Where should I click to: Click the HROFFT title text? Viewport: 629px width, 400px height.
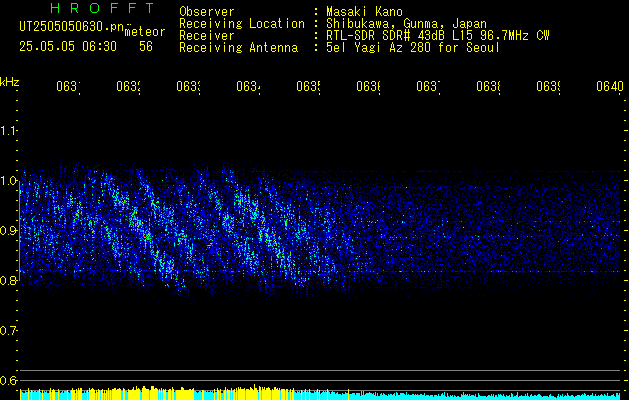102,8
